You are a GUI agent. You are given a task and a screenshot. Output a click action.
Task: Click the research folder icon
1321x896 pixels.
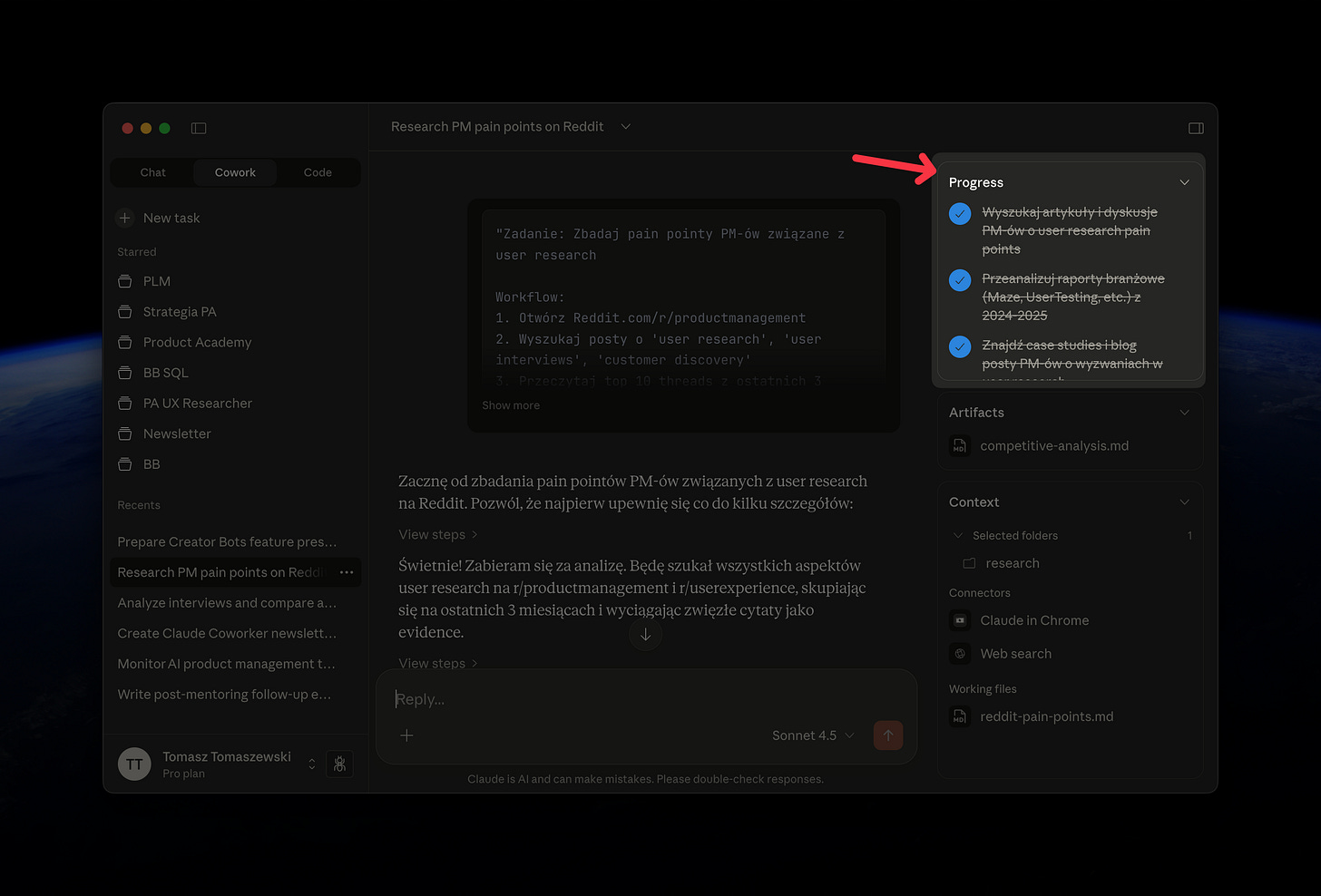click(969, 563)
